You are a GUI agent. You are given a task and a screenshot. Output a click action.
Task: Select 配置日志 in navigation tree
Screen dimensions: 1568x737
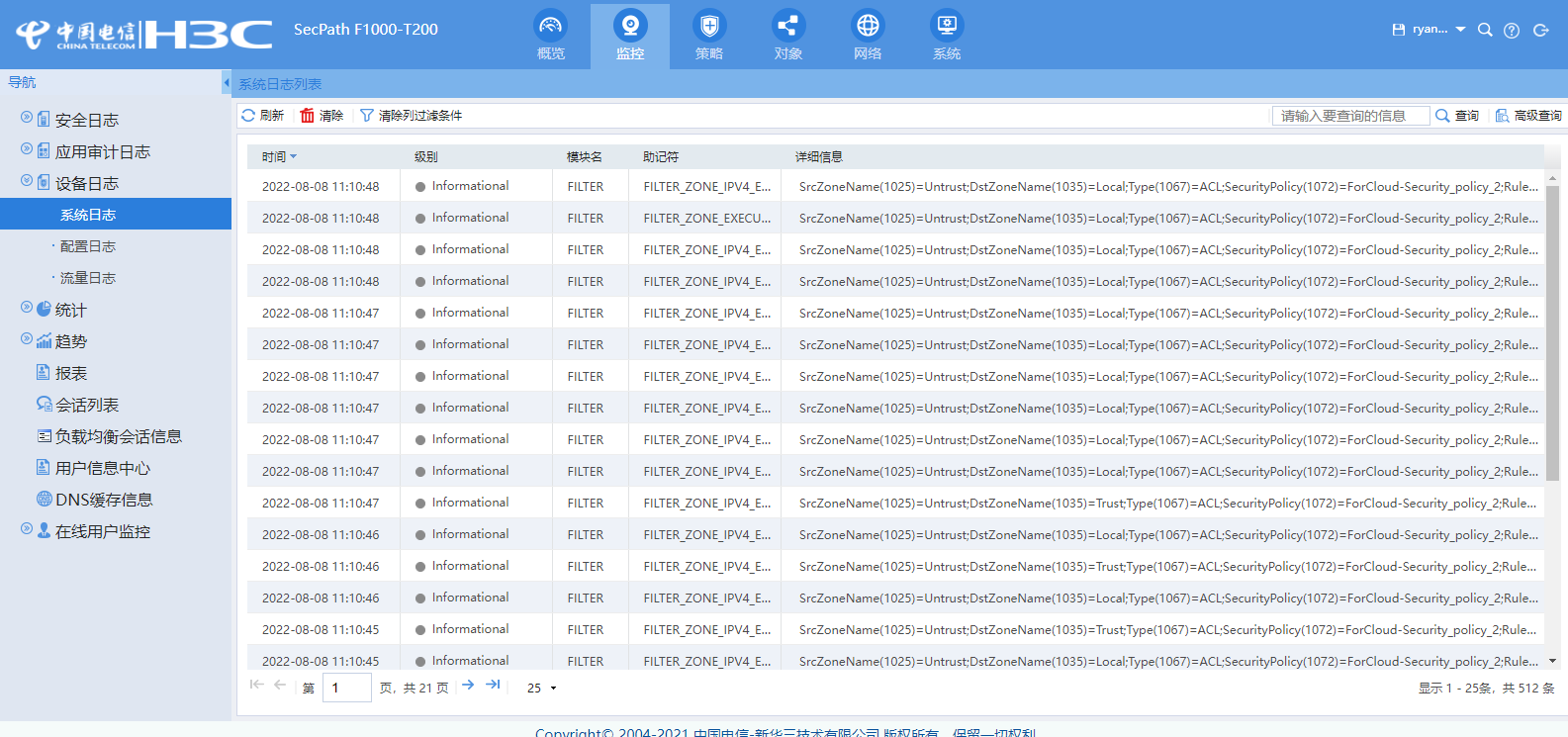click(88, 246)
